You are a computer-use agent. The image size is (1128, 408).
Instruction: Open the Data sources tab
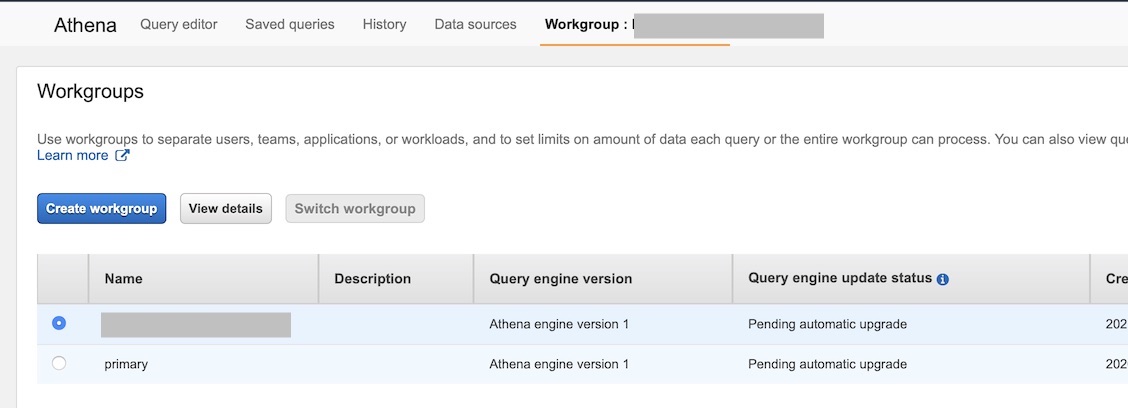(475, 24)
